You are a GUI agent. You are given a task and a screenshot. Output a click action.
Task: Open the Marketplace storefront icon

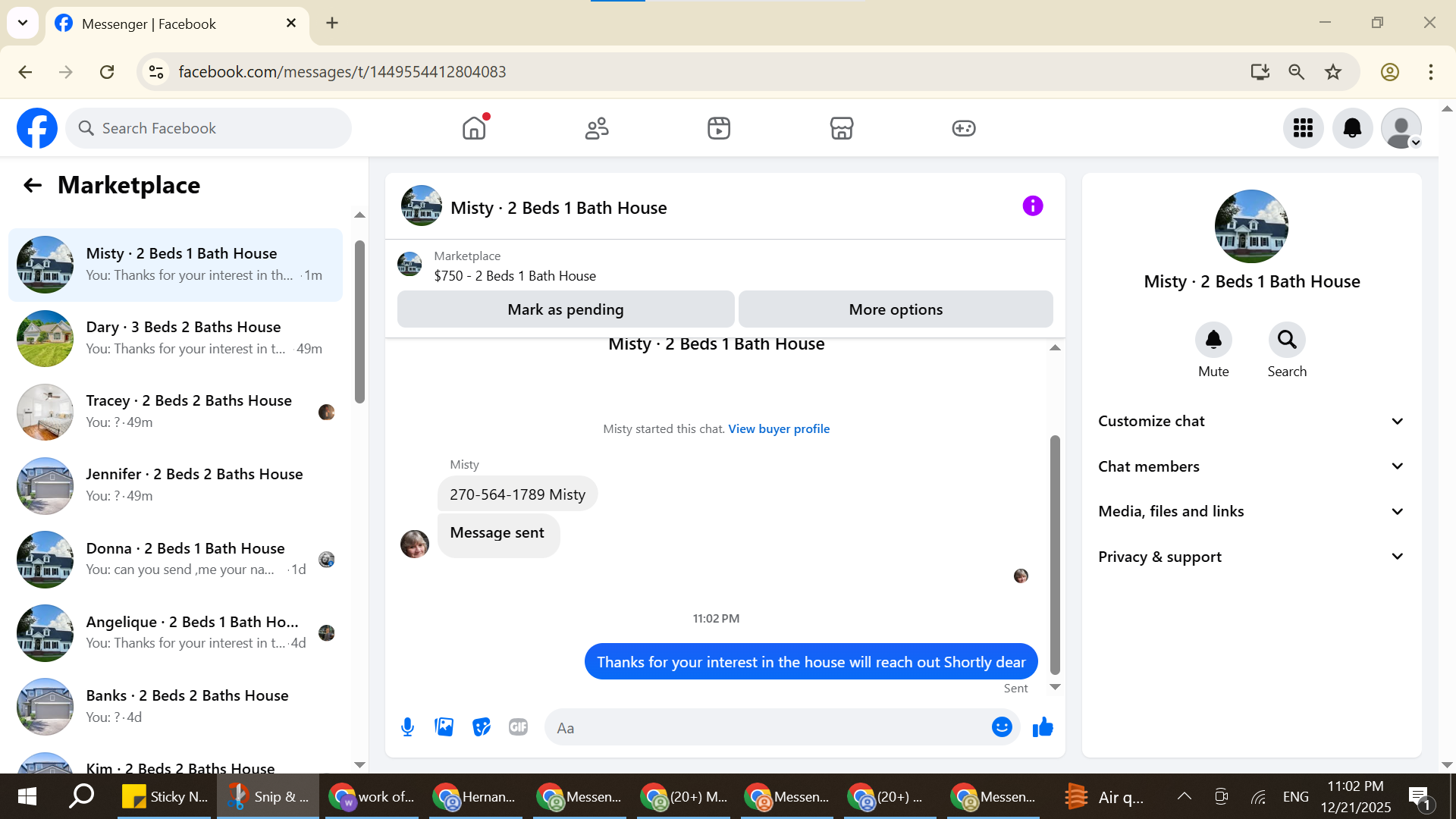point(842,128)
